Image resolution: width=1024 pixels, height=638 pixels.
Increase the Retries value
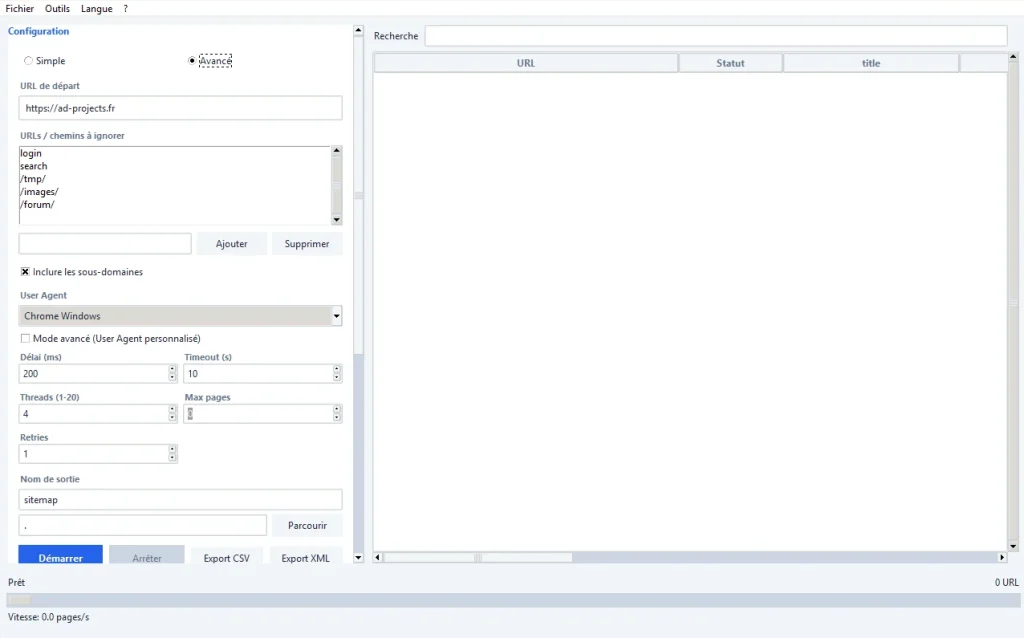tap(172, 450)
